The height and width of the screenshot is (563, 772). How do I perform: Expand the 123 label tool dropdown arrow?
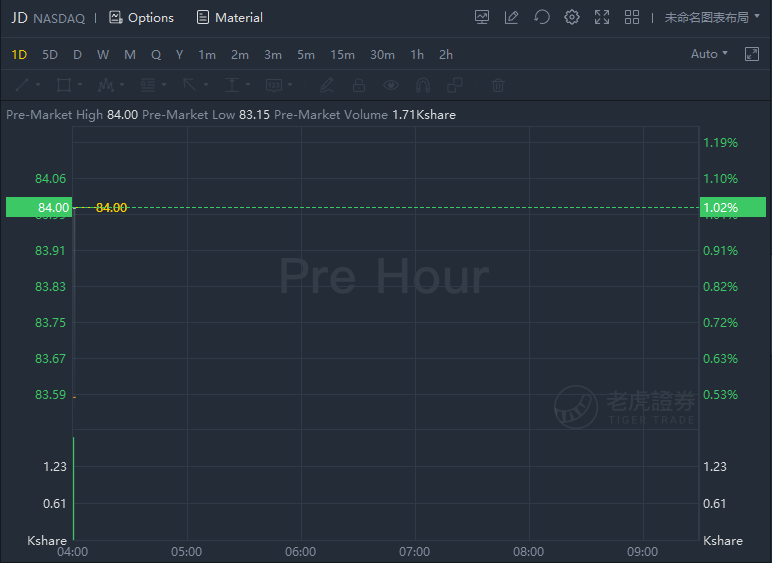290,85
